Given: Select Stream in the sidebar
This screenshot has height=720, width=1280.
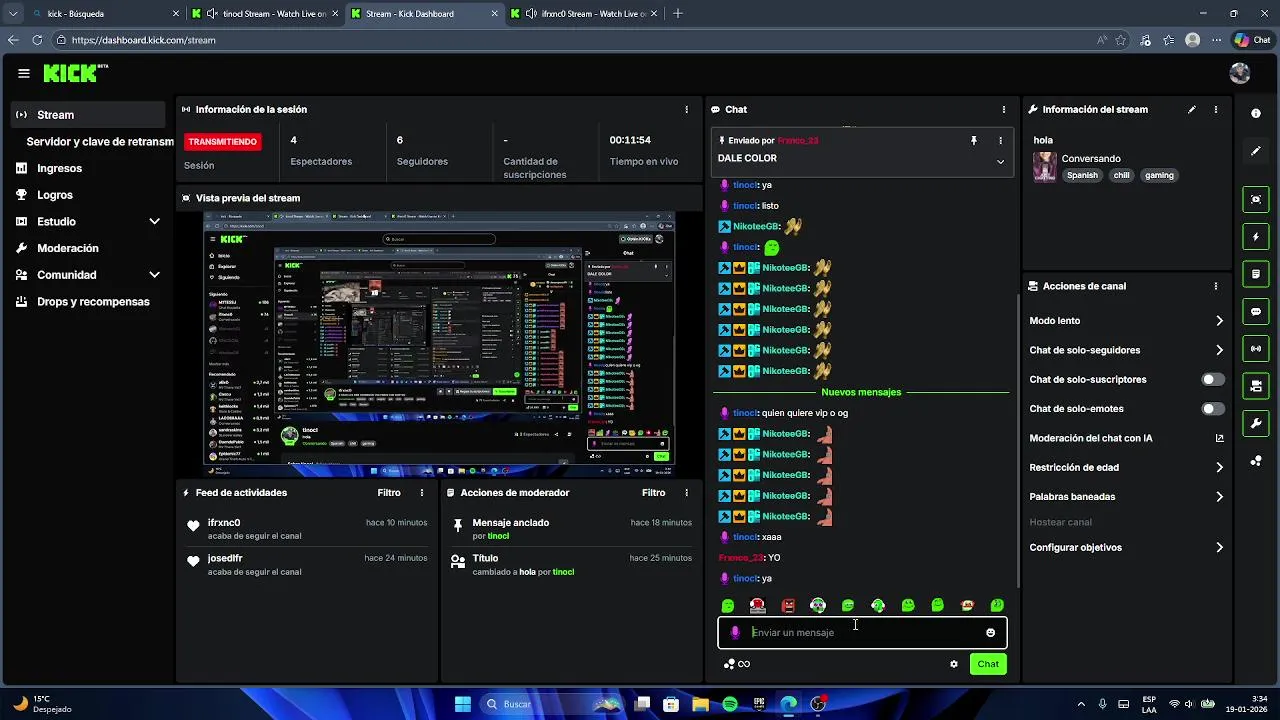Looking at the screenshot, I should [89, 115].
